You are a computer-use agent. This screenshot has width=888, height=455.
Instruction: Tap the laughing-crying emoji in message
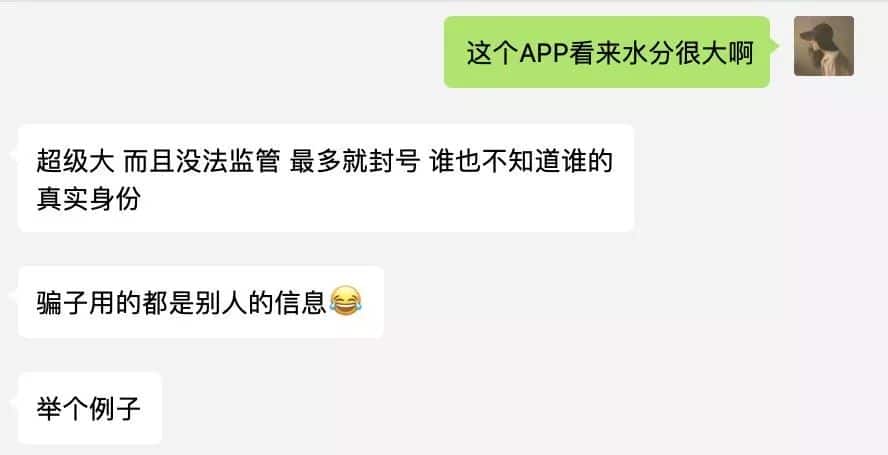coord(345,301)
